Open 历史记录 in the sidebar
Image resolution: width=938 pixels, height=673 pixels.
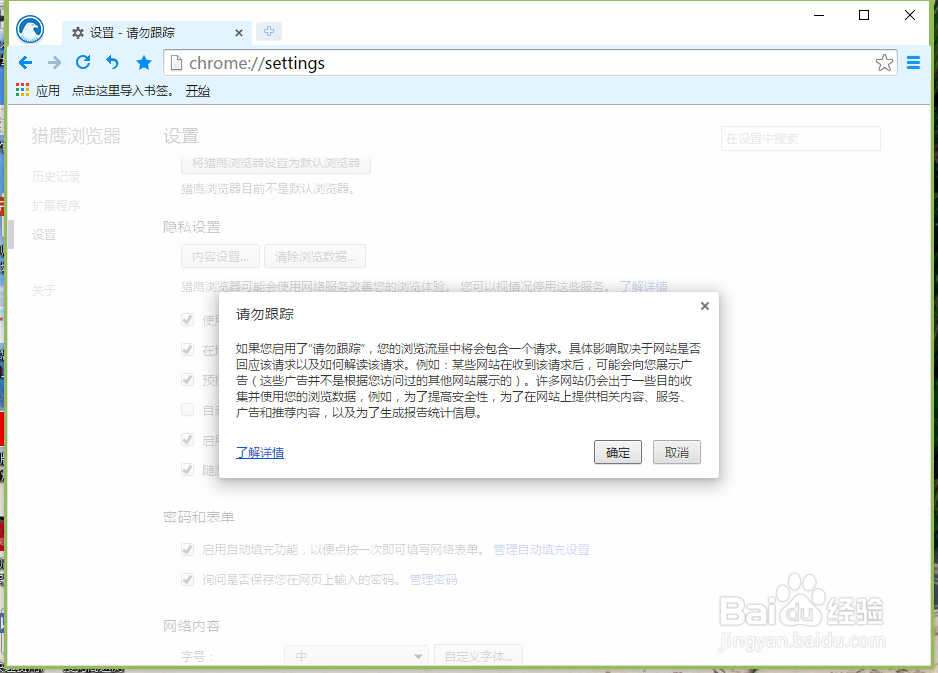coord(56,176)
